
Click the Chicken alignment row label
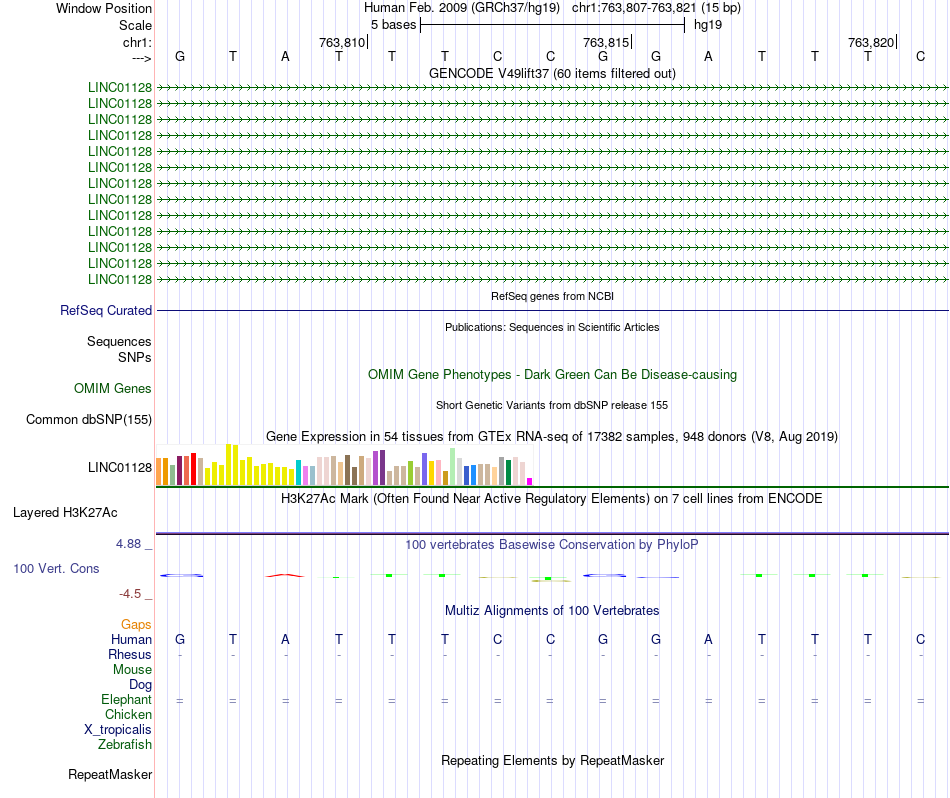[128, 714]
